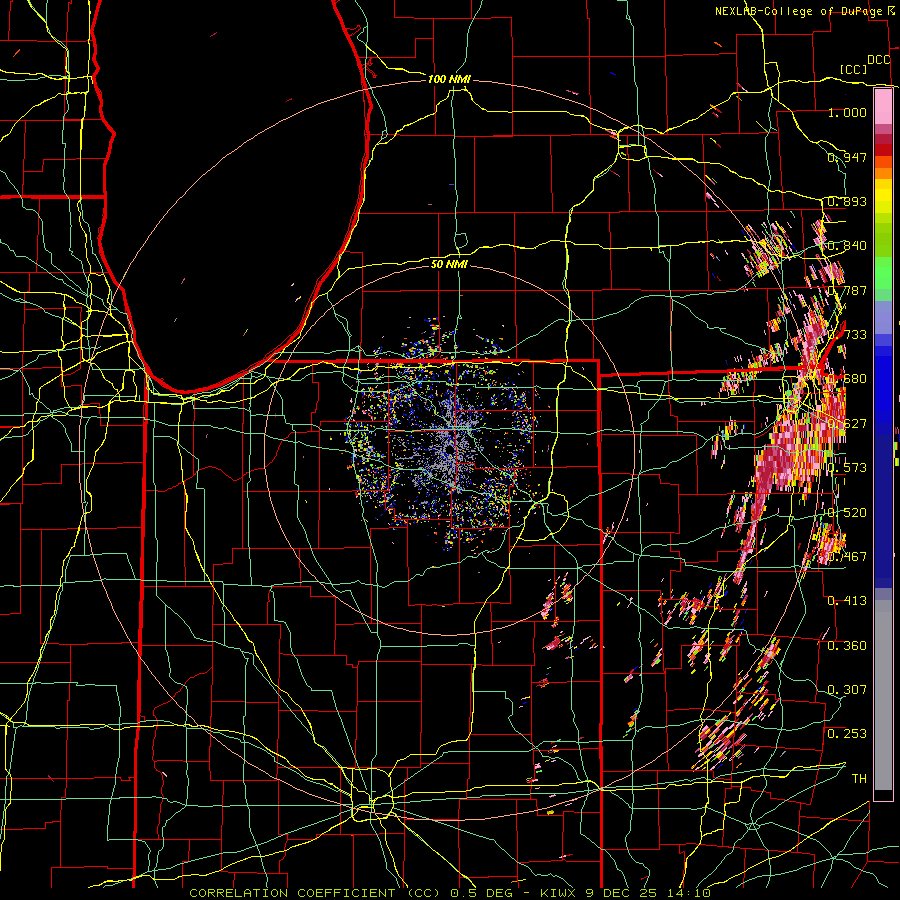Click the Correlation Coefficient product caption
The height and width of the screenshot is (900, 900).
pyautogui.click(x=449, y=893)
